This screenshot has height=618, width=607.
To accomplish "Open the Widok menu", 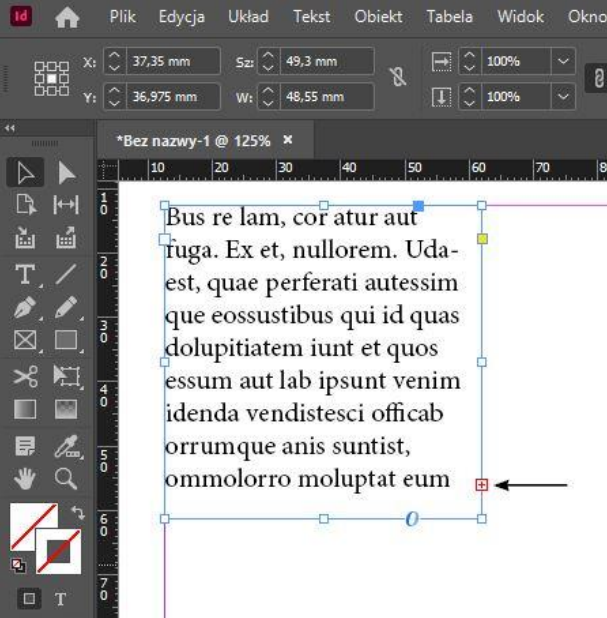I will click(x=521, y=17).
